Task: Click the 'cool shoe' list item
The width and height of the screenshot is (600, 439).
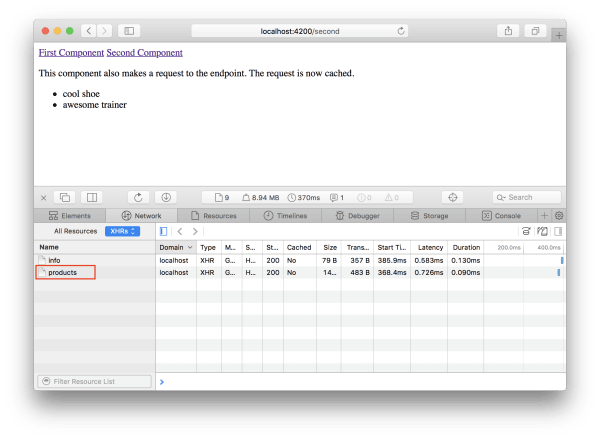Action: pos(81,94)
